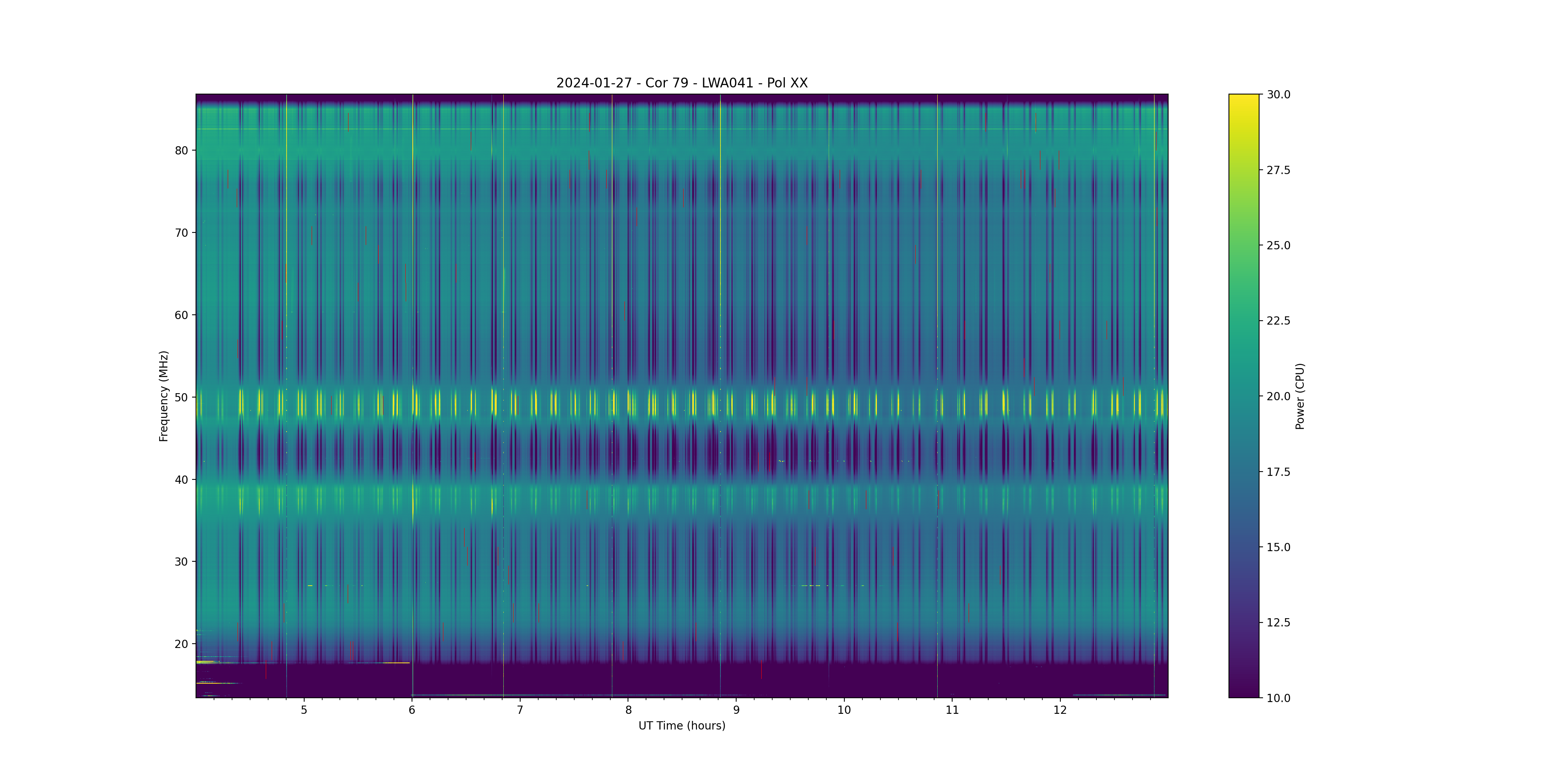Viewport: 1568px width, 784px height.
Task: Click the x-axis tick label 12
Action: [1060, 710]
